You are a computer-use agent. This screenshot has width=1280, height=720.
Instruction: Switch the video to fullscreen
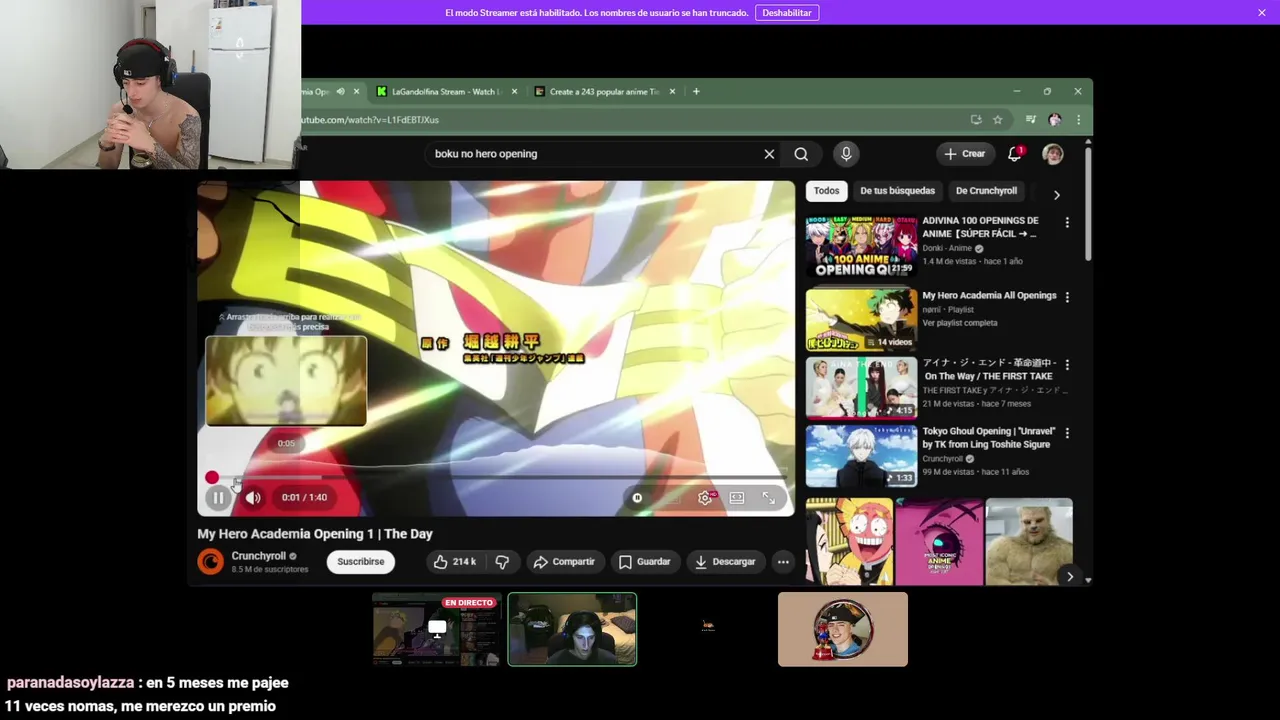768,497
